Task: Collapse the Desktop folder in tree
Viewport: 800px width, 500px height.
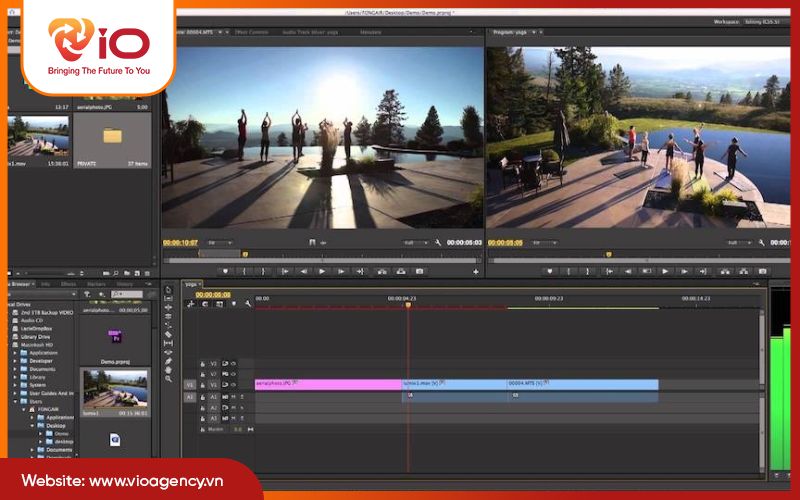Action: click(x=32, y=426)
